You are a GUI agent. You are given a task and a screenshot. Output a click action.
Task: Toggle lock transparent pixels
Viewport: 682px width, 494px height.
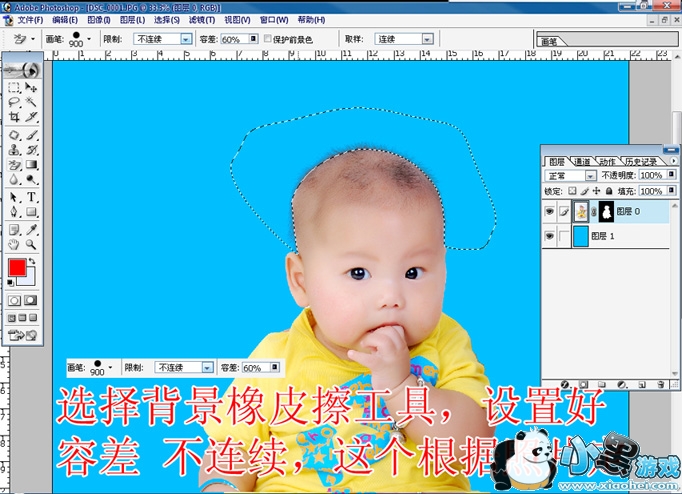[572, 191]
